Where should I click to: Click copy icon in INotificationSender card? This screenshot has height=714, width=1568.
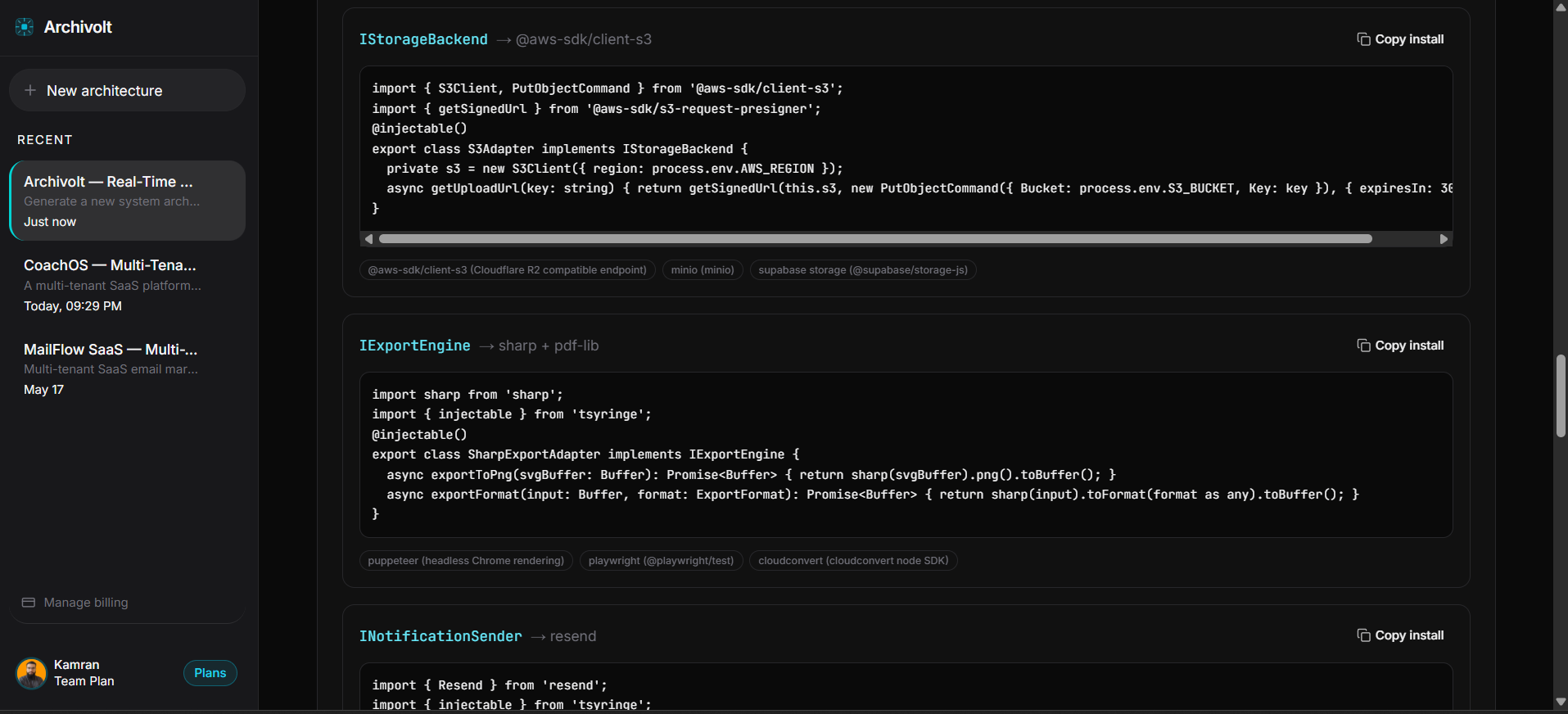tap(1363, 635)
